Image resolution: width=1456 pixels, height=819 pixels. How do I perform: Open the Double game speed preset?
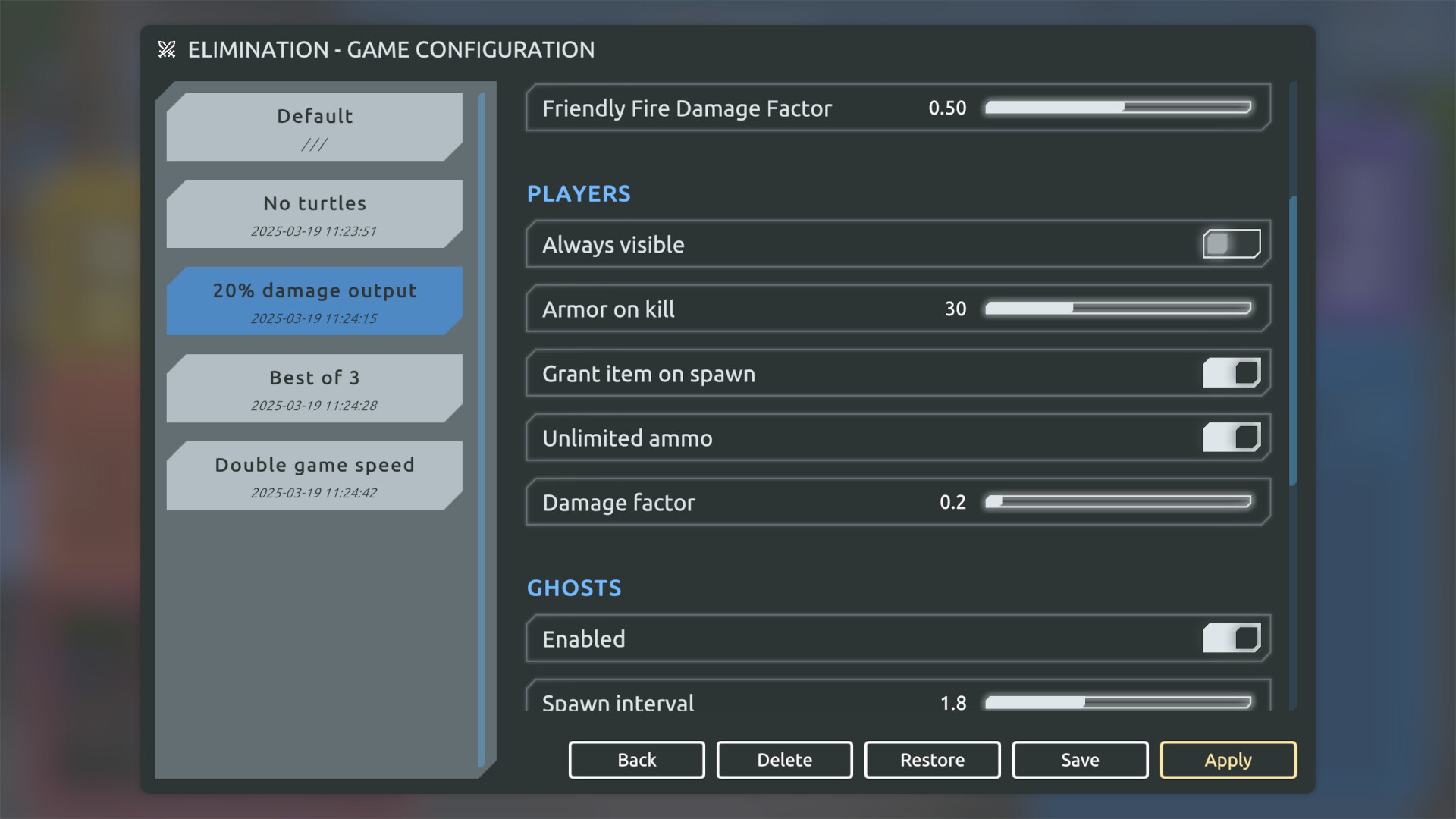[x=314, y=475]
